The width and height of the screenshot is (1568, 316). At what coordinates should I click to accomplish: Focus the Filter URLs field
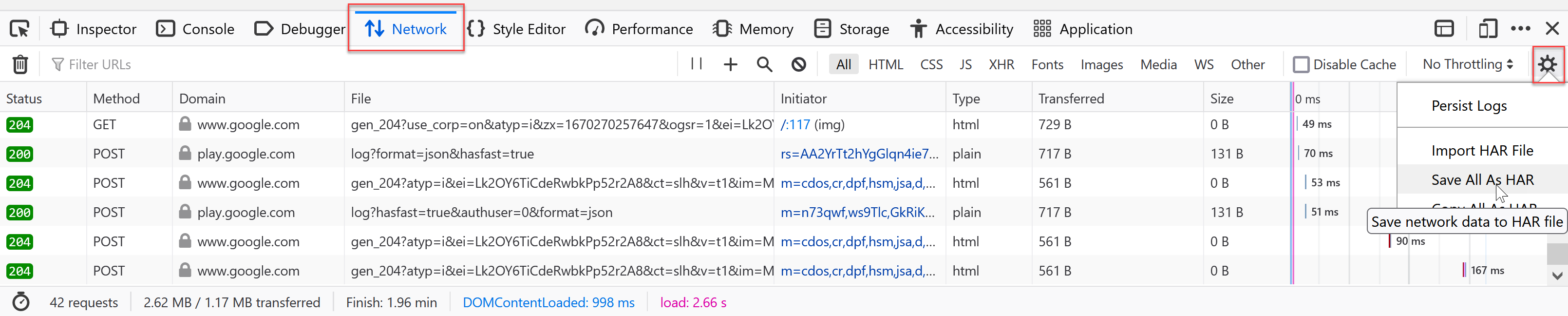pos(359,64)
